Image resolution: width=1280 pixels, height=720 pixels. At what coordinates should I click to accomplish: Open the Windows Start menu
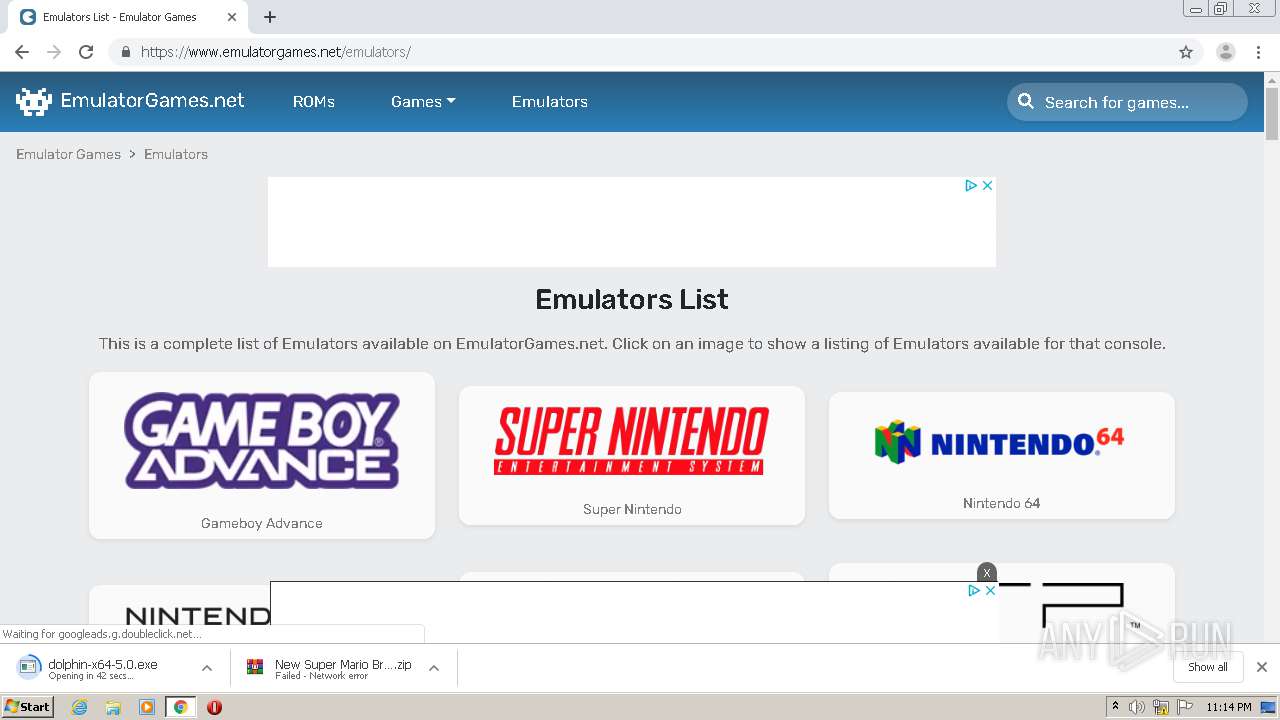click(x=28, y=706)
